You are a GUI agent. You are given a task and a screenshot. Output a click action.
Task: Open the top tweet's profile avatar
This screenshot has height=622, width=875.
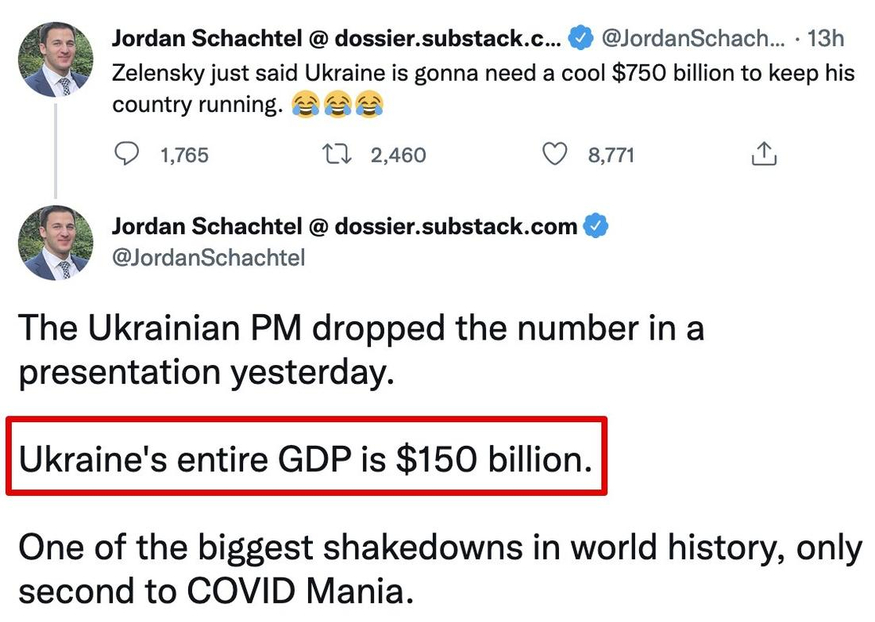[56, 59]
